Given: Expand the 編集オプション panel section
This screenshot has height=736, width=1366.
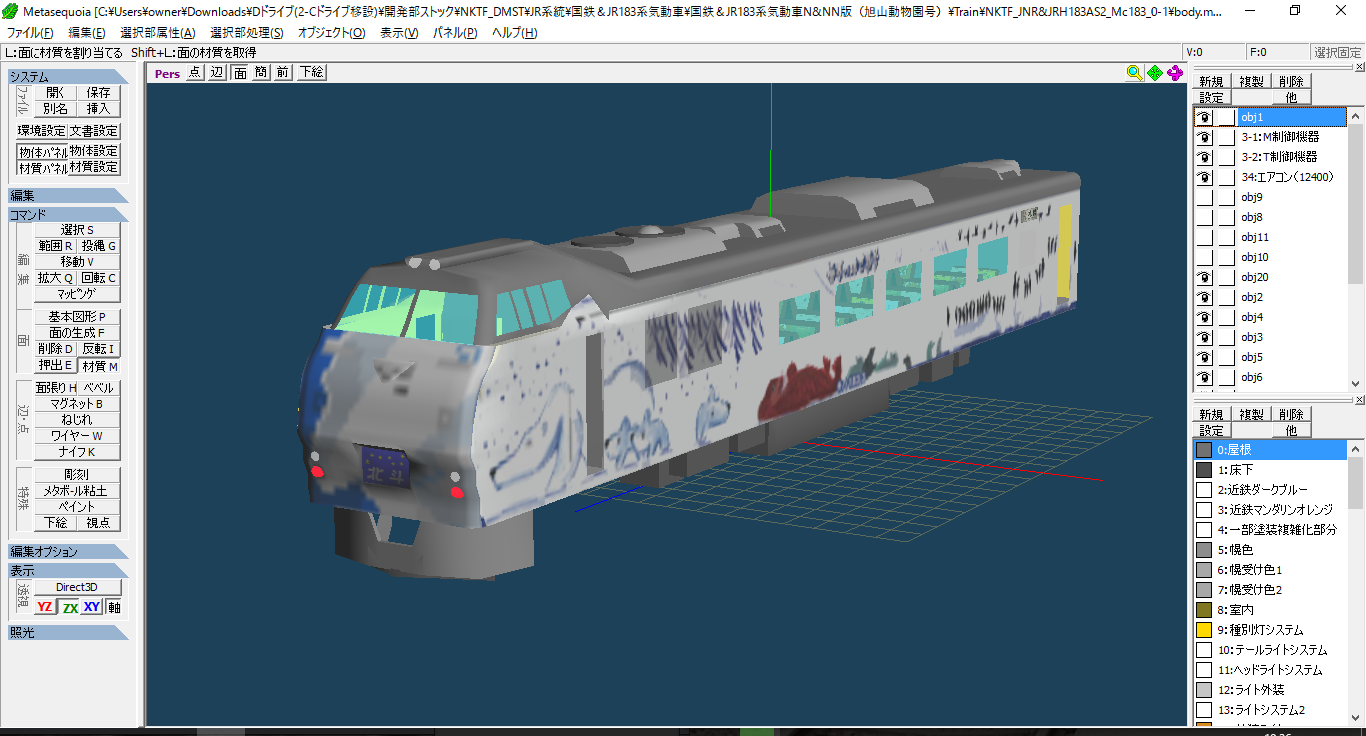Looking at the screenshot, I should click(x=68, y=551).
